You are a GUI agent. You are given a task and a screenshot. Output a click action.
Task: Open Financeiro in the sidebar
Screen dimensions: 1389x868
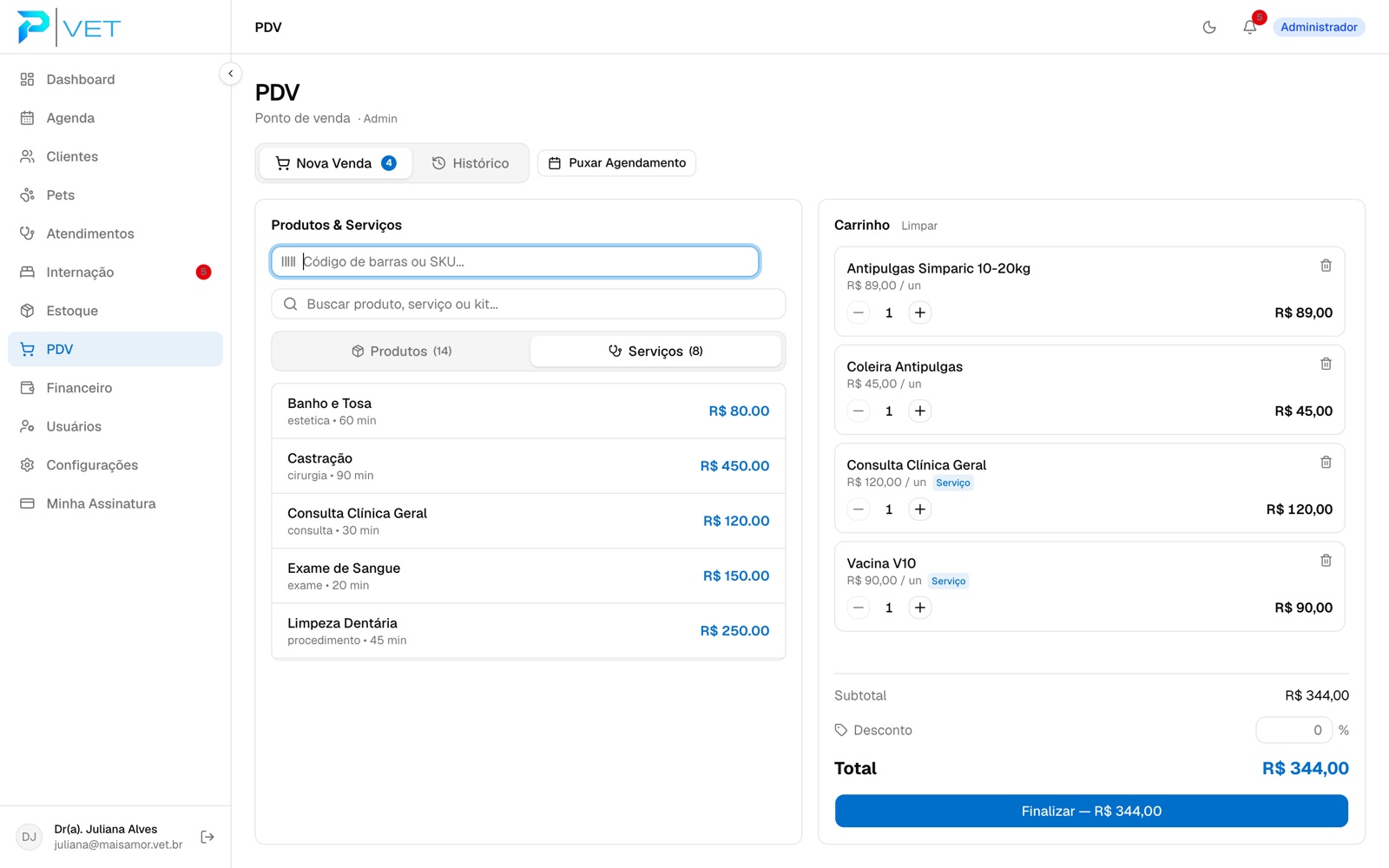coord(115,388)
